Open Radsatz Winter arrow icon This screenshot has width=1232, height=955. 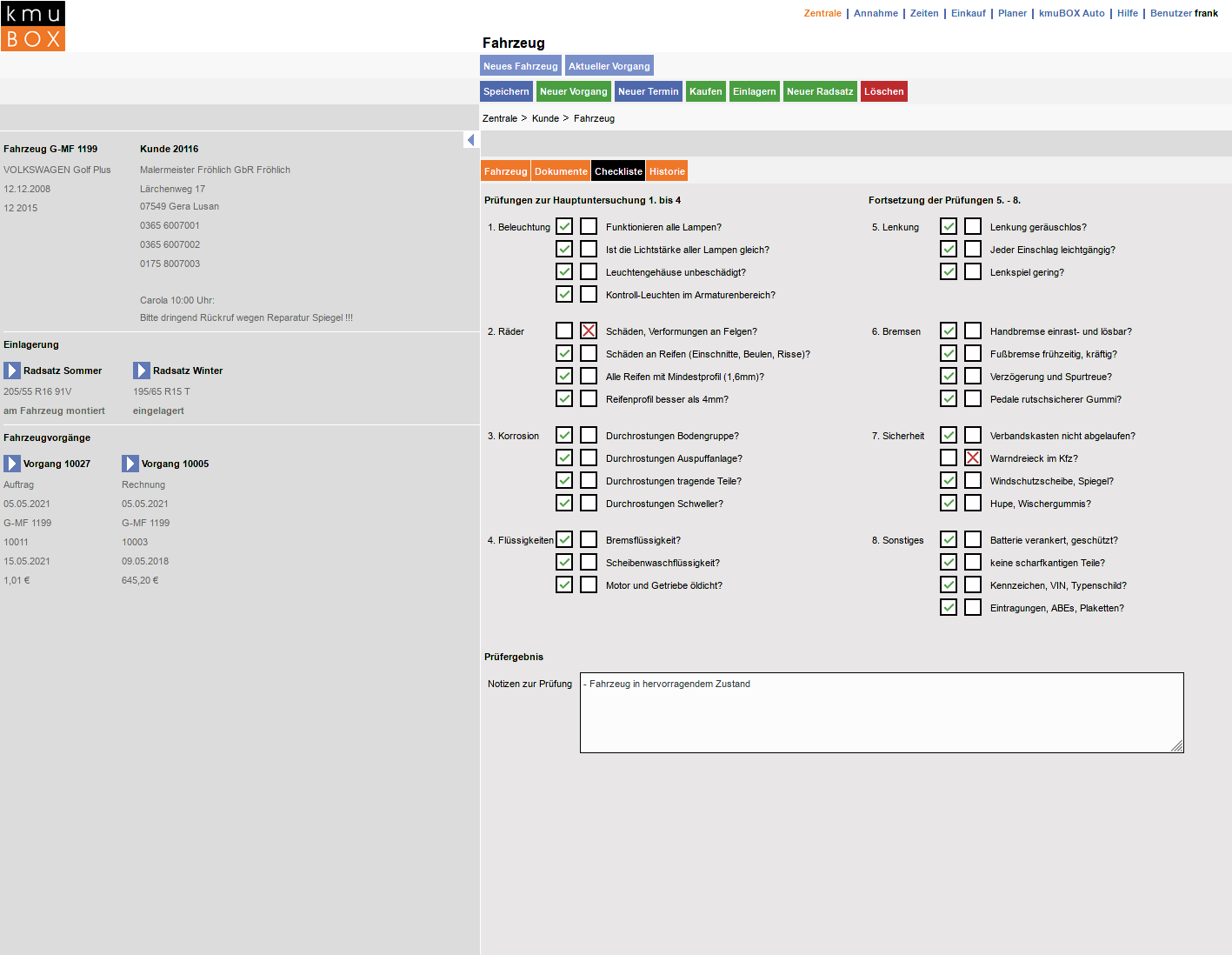(142, 371)
